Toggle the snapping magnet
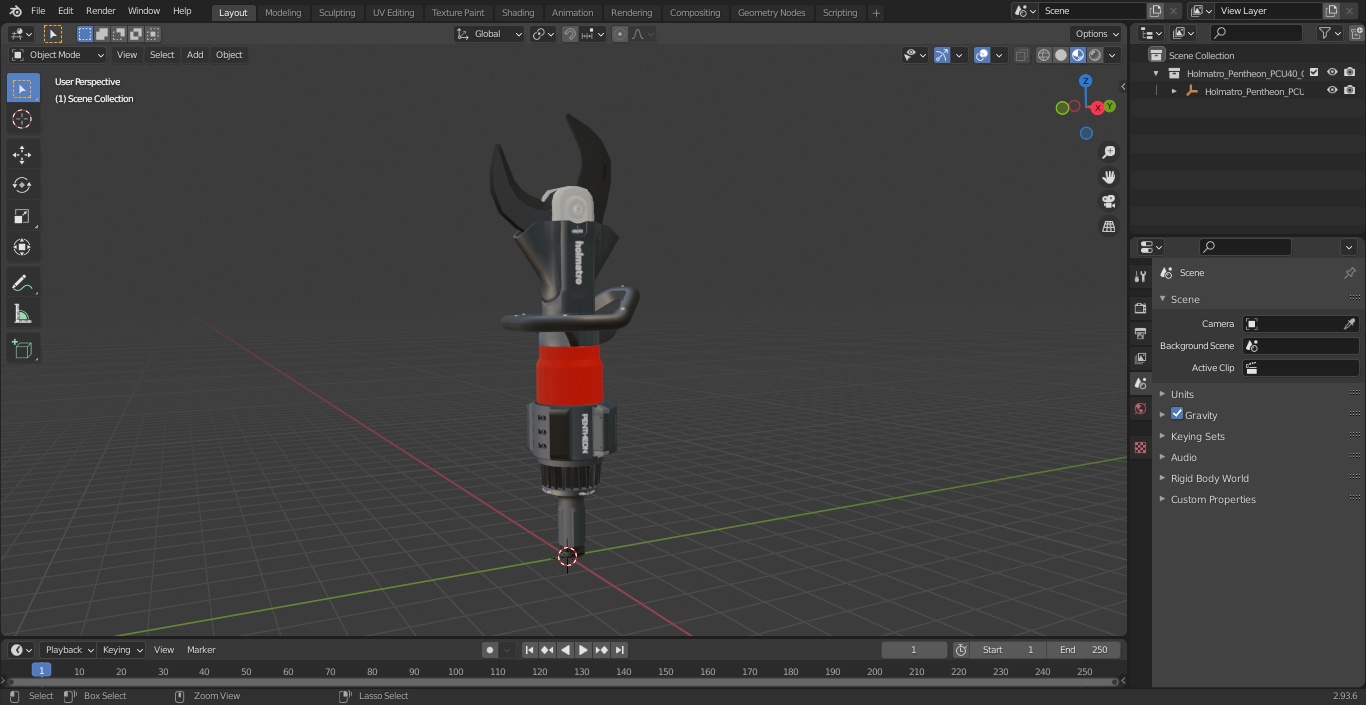The image size is (1366, 705). [570, 34]
